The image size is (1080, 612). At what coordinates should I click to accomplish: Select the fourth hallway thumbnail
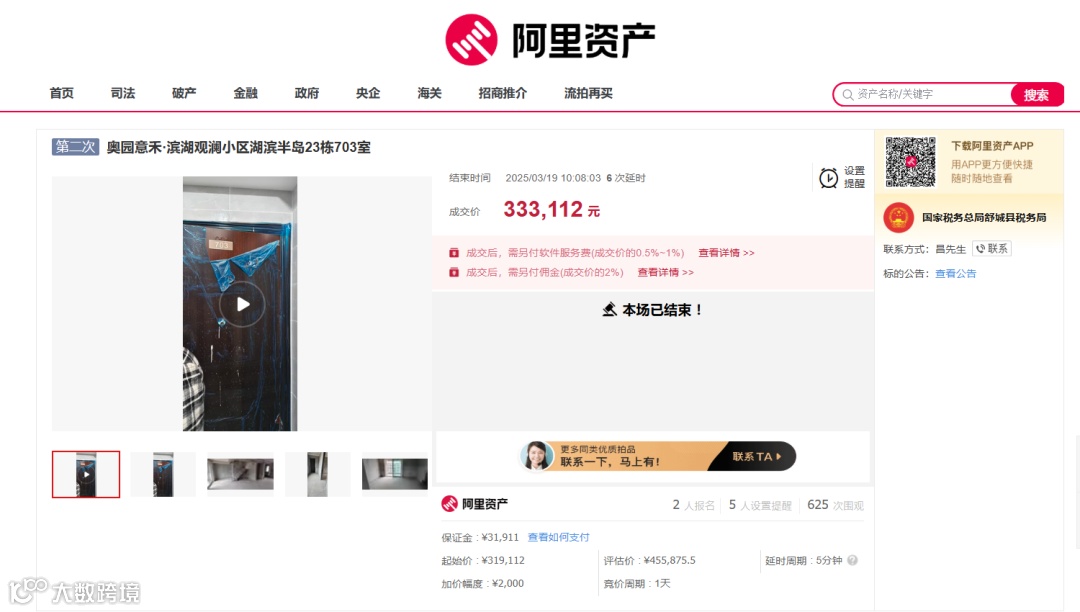tap(318, 474)
